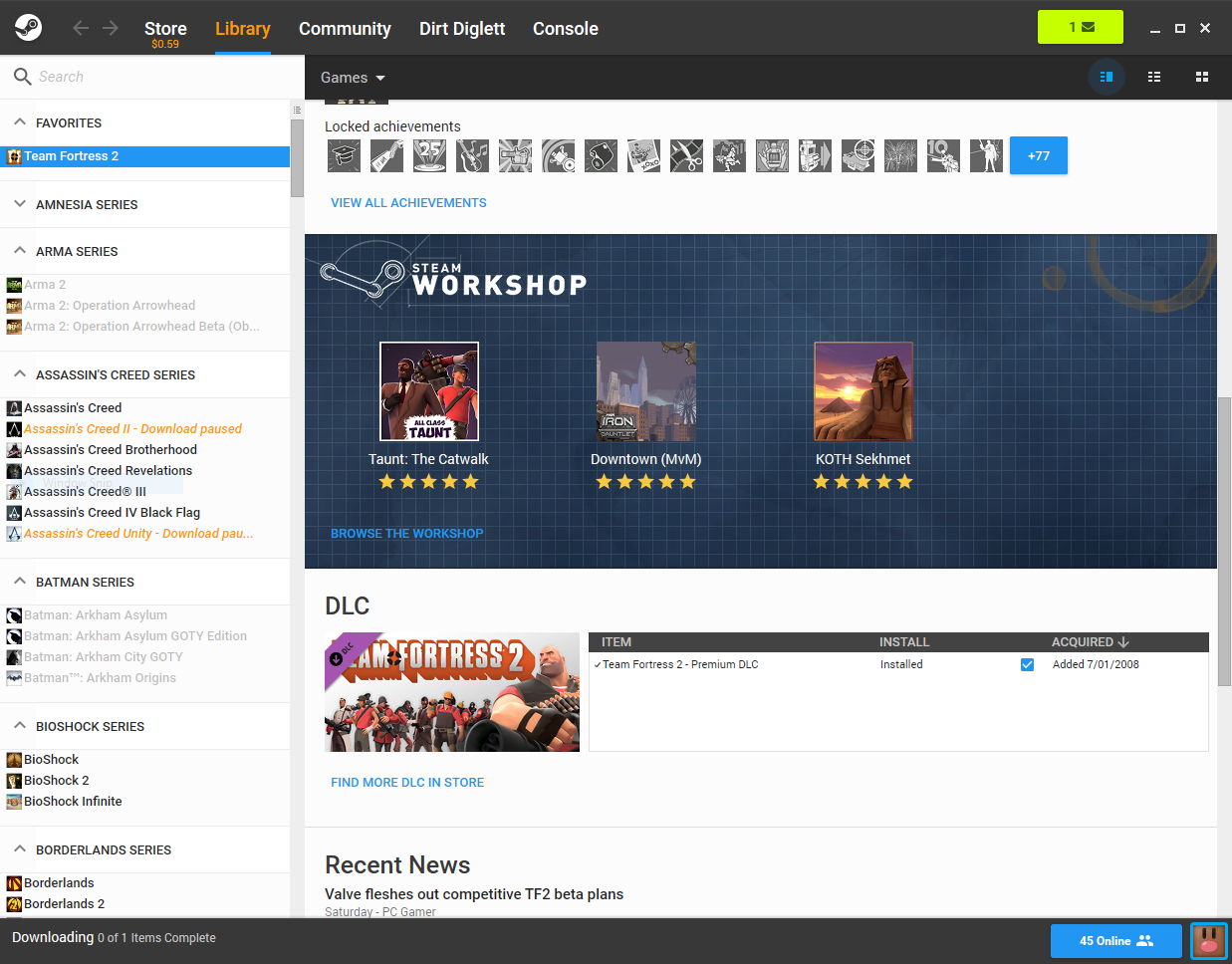This screenshot has width=1232, height=964.
Task: Open the Community tab
Action: [x=345, y=29]
